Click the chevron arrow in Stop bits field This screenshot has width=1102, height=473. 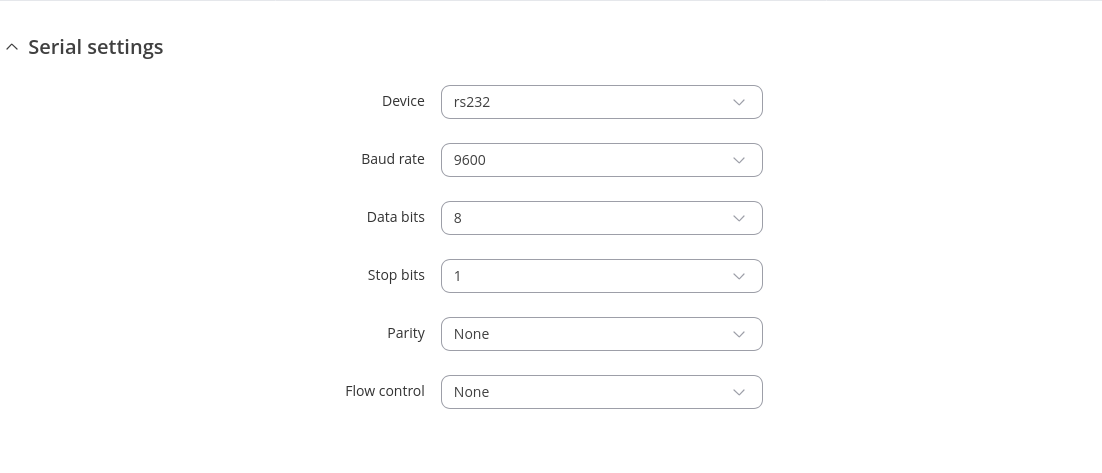tap(739, 276)
